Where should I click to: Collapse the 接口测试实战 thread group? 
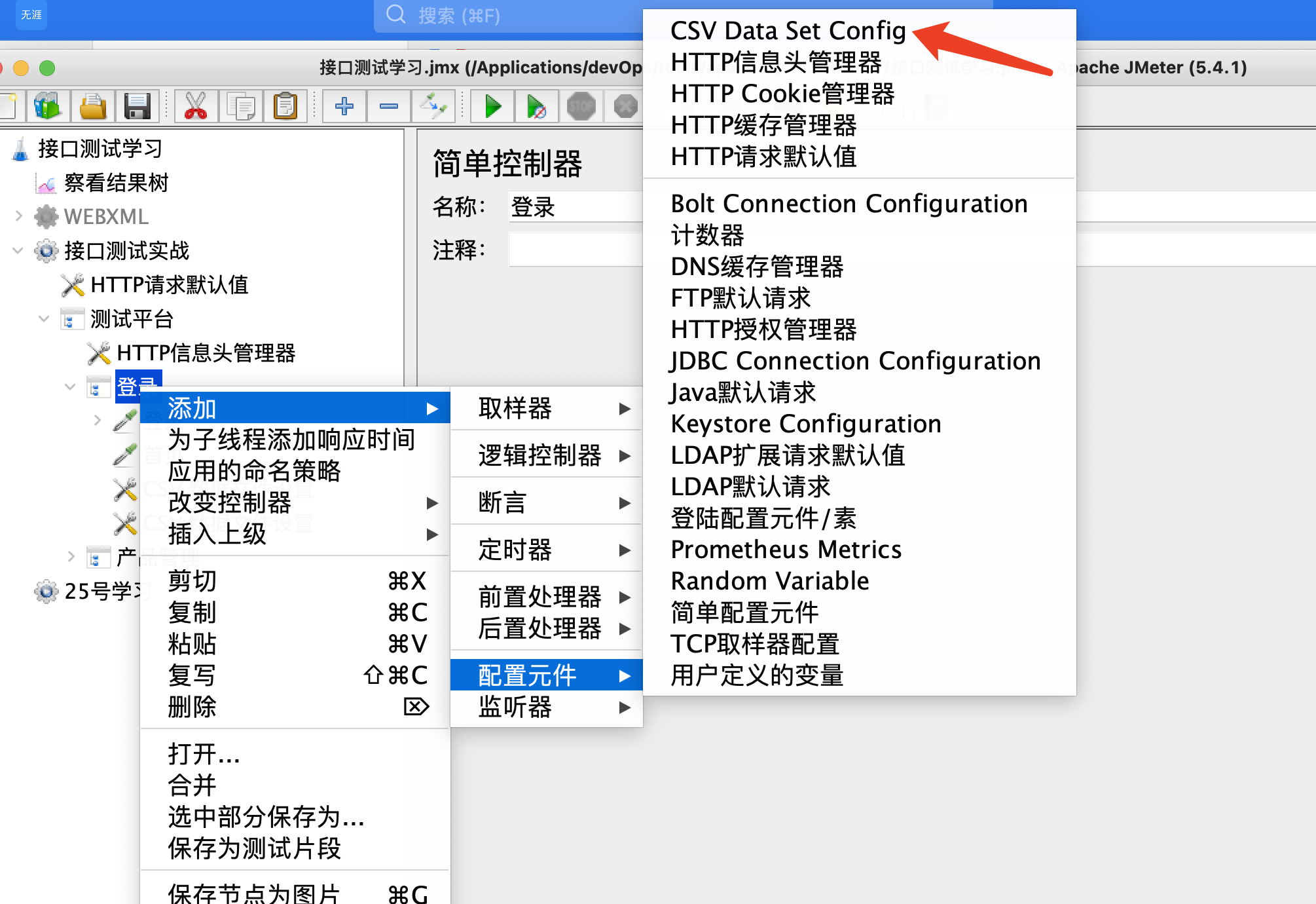(x=18, y=250)
